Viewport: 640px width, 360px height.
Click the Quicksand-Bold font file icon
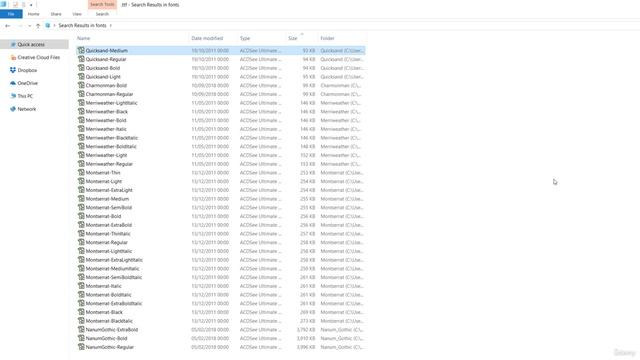[81, 68]
